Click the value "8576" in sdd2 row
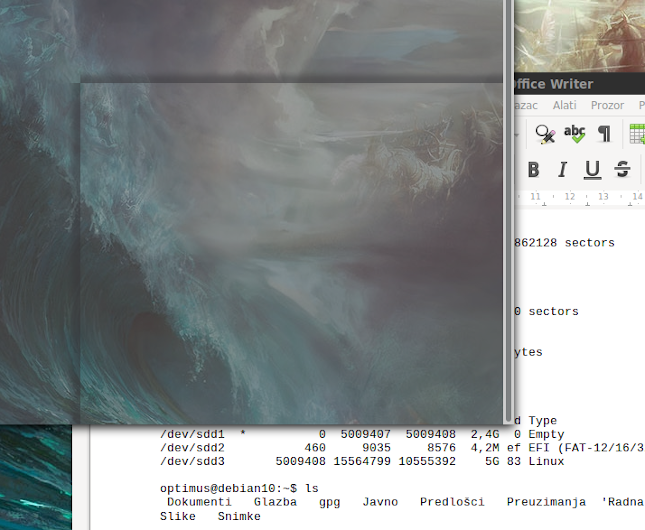This screenshot has height=530, width=645. (441, 448)
